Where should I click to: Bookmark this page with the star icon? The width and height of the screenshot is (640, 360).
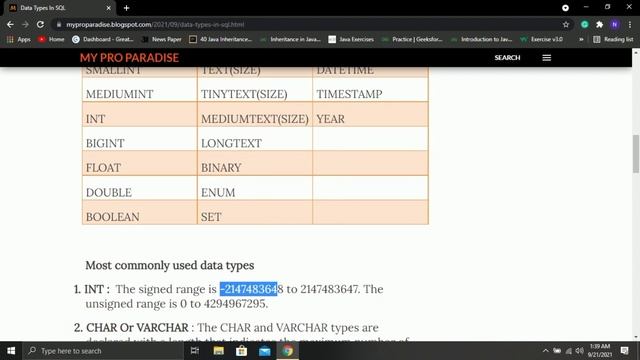pyautogui.click(x=566, y=24)
